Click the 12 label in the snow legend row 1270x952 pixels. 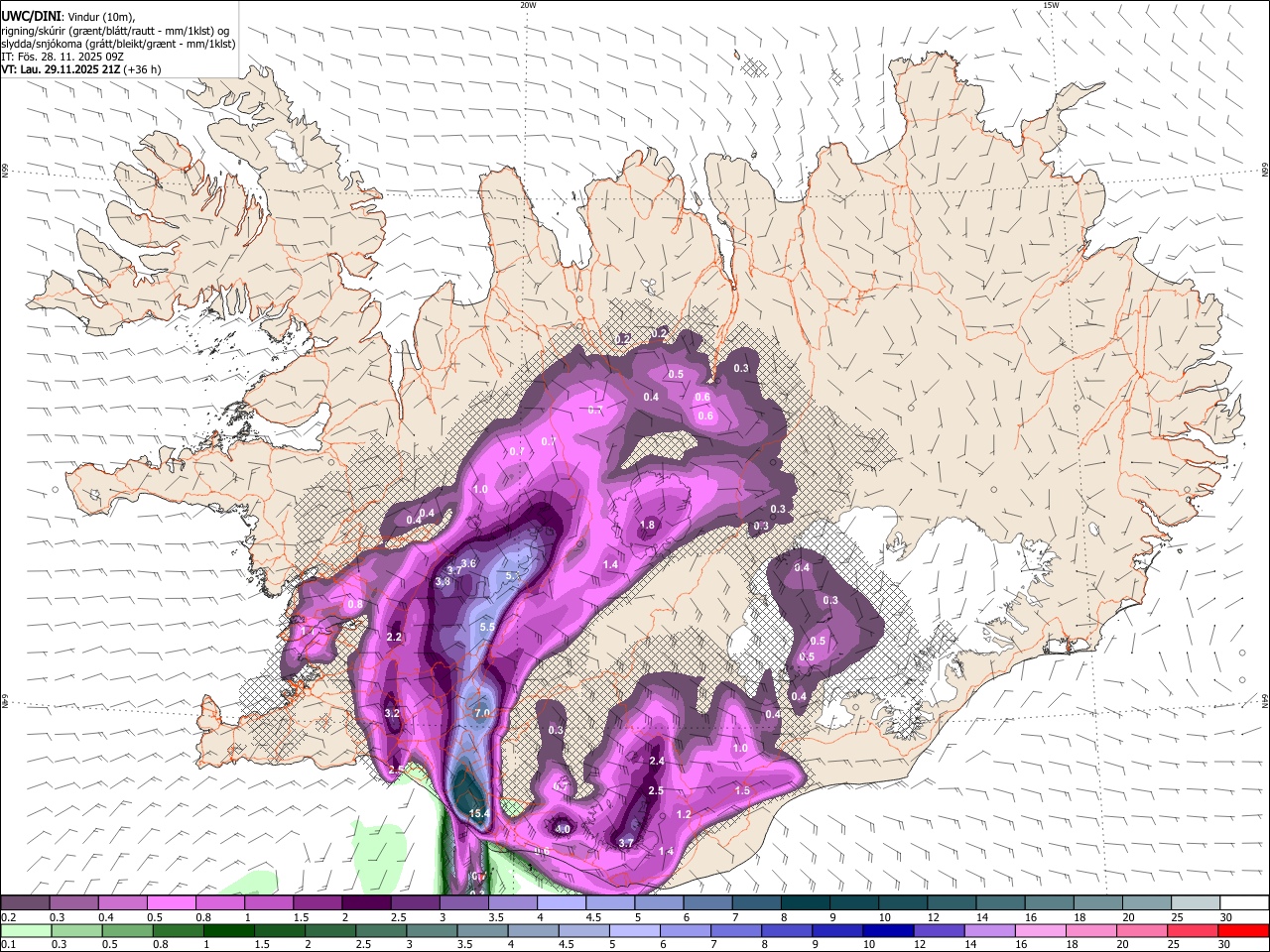click(935, 917)
